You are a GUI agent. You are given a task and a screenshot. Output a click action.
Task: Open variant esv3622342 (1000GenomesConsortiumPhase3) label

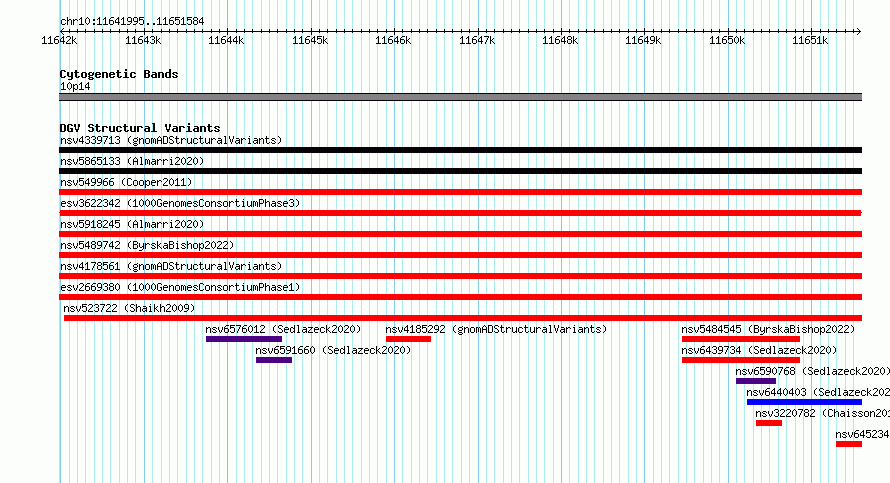(x=180, y=203)
